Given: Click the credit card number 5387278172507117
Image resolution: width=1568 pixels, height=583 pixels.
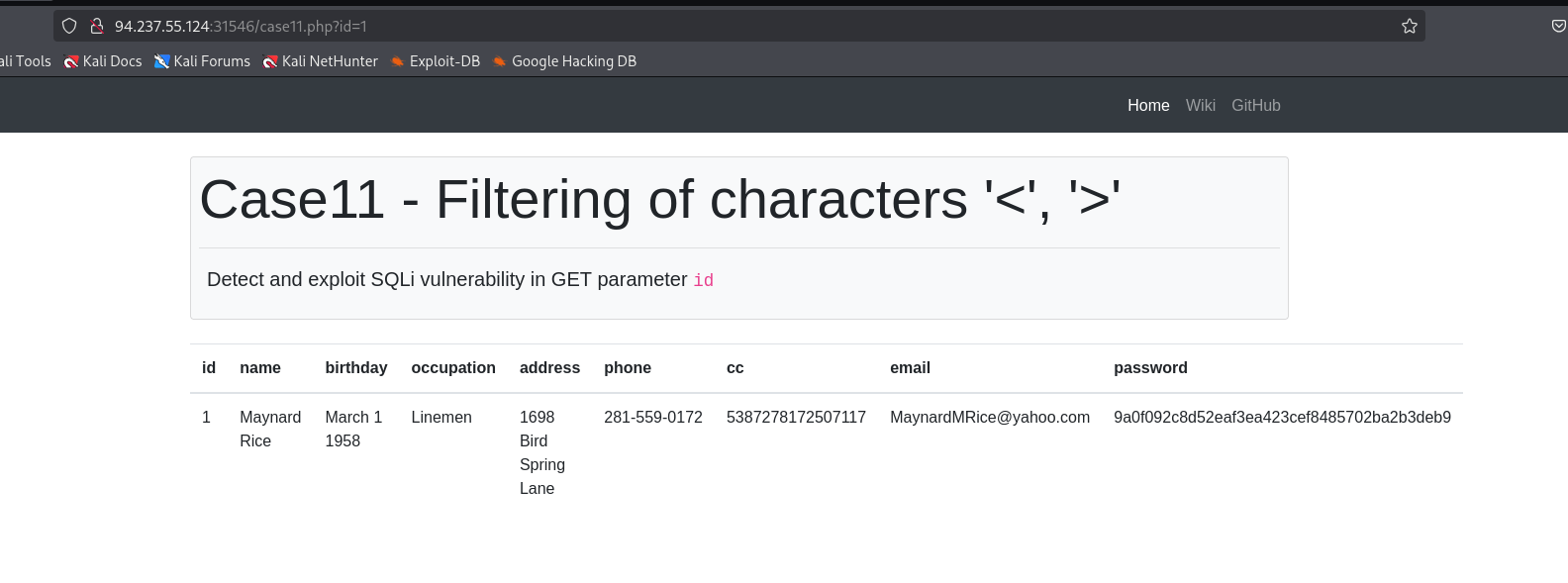Looking at the screenshot, I should [x=796, y=417].
